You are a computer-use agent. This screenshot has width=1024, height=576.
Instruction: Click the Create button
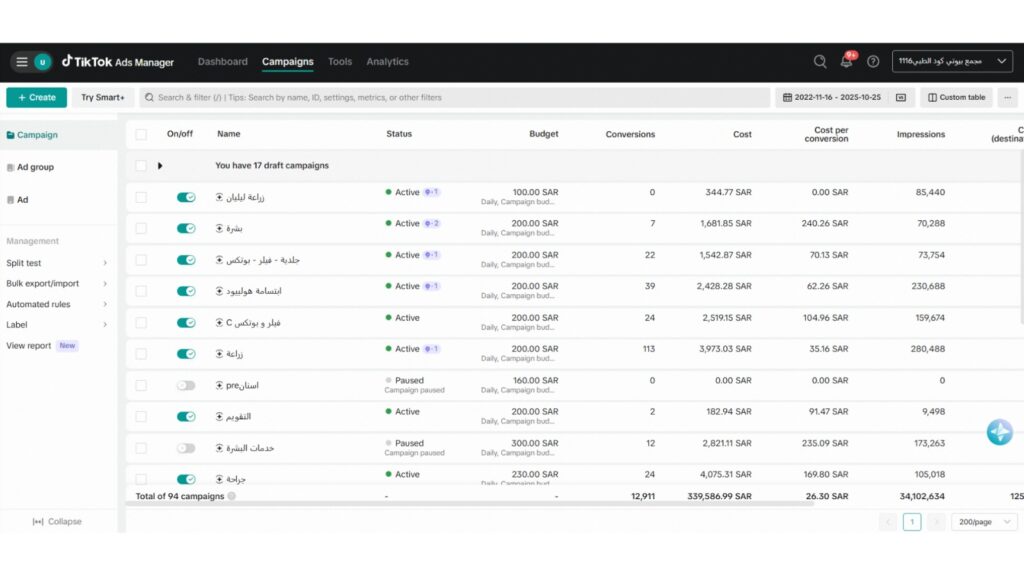[37, 97]
